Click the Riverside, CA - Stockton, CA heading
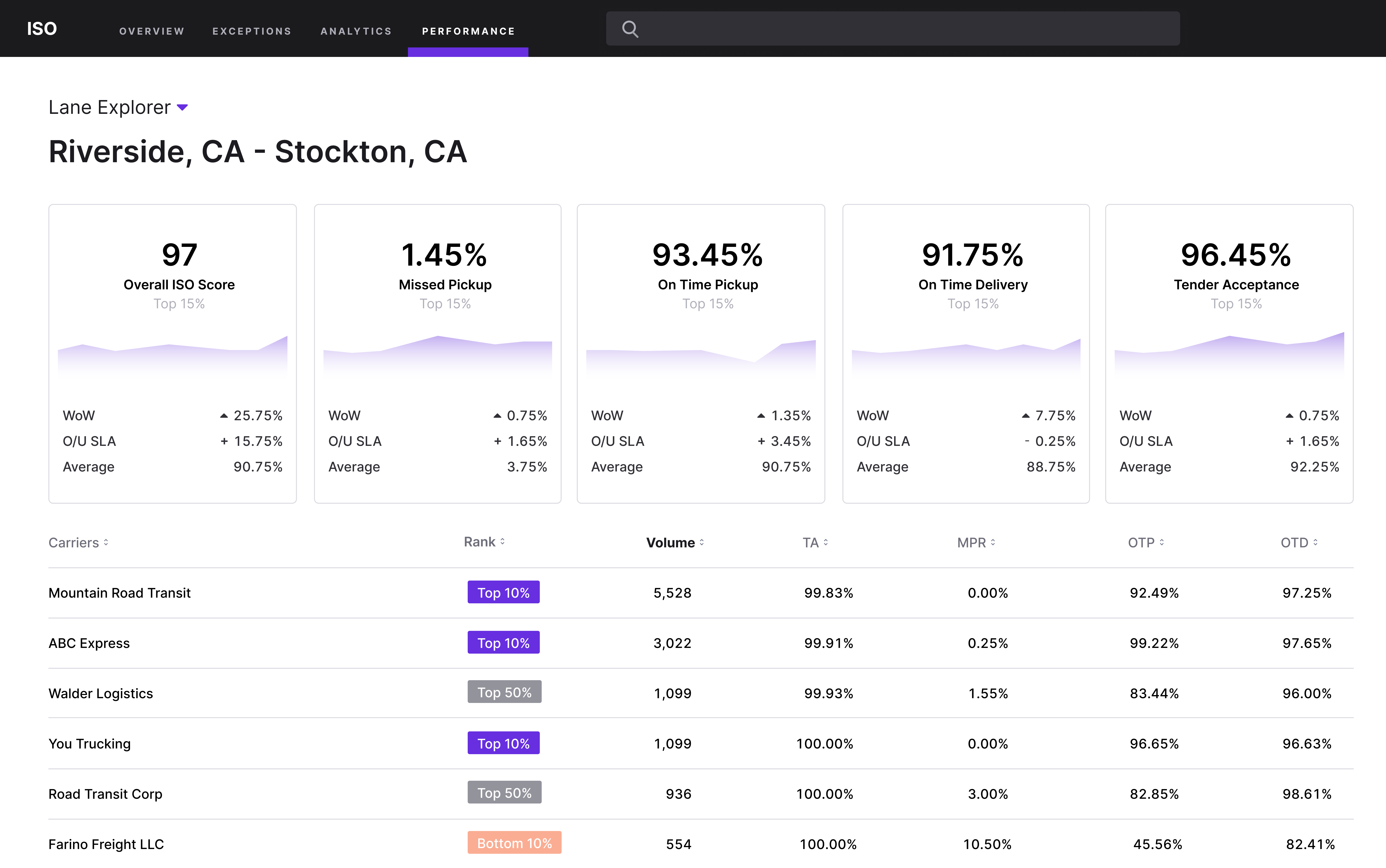1386x868 pixels. coord(258,152)
